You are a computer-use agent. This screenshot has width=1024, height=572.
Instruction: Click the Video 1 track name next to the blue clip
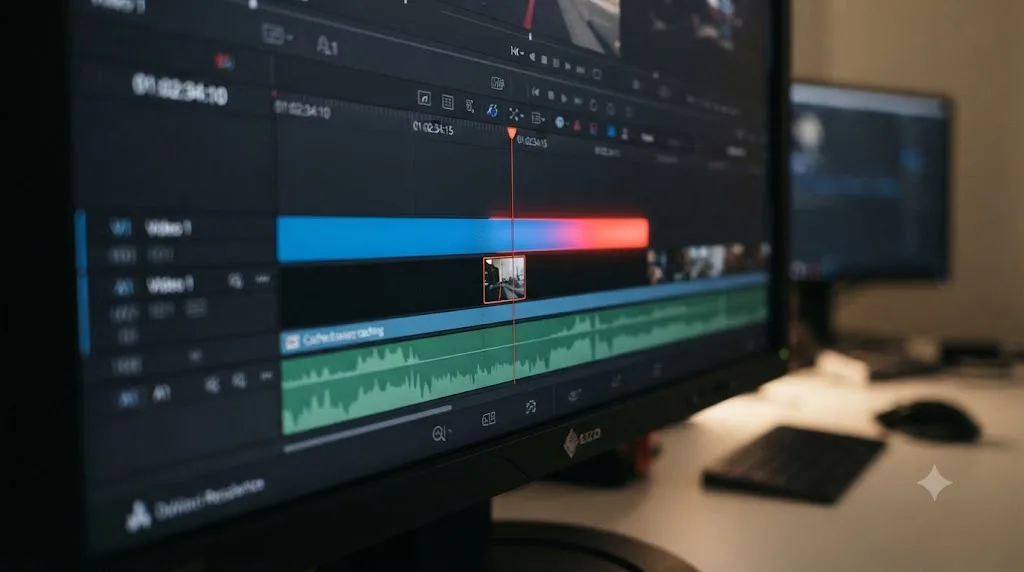point(167,228)
